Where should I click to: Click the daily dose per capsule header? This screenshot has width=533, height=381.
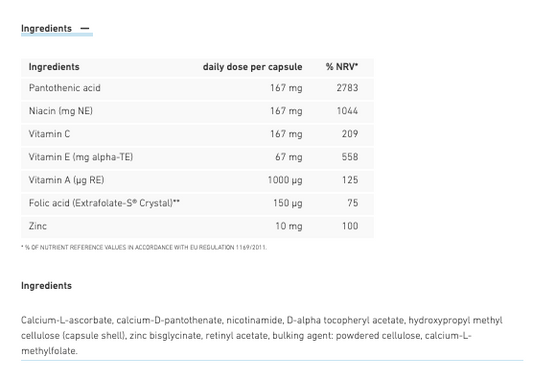tap(252, 67)
